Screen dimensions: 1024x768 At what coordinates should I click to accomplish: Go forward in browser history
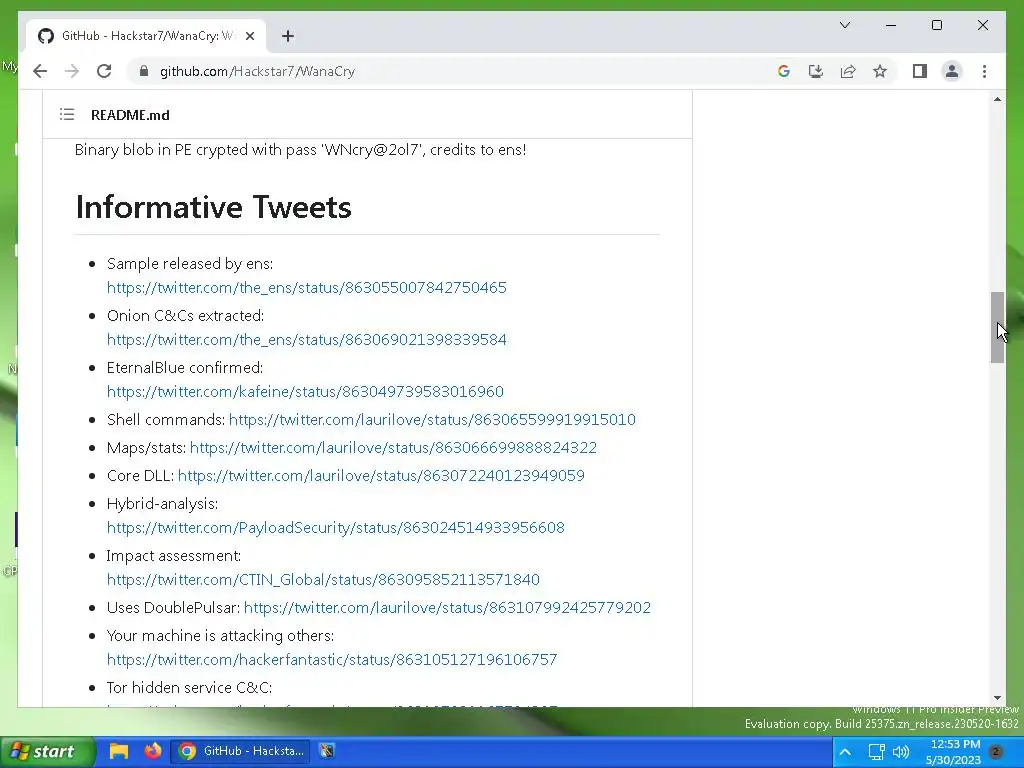pyautogui.click(x=72, y=71)
